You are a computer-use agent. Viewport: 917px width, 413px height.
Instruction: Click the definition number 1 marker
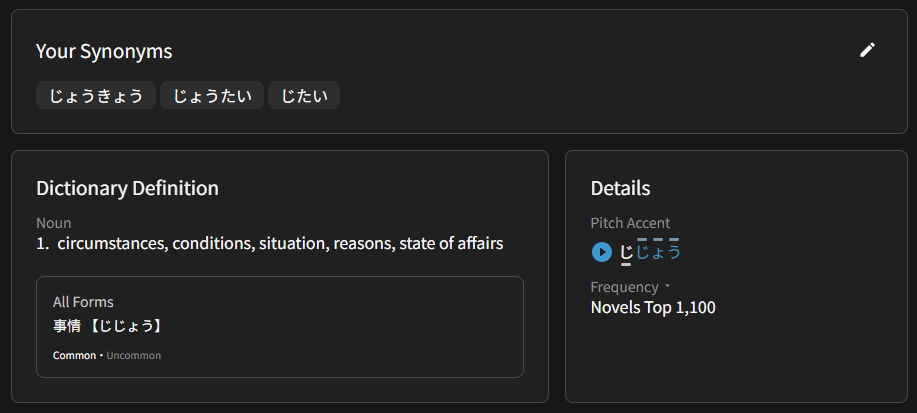42,243
